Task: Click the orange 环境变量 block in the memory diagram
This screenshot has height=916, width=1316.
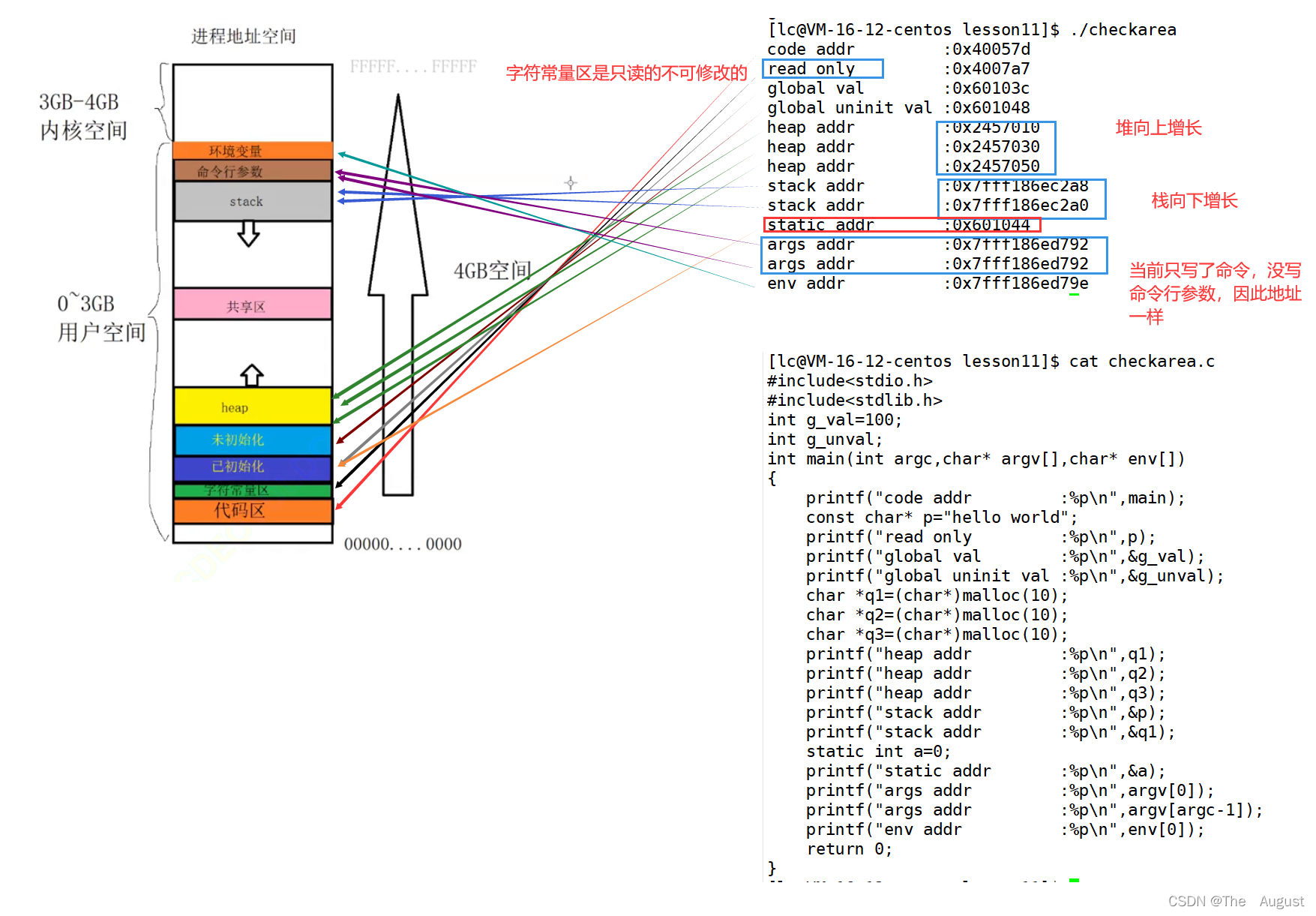Action: 253,150
